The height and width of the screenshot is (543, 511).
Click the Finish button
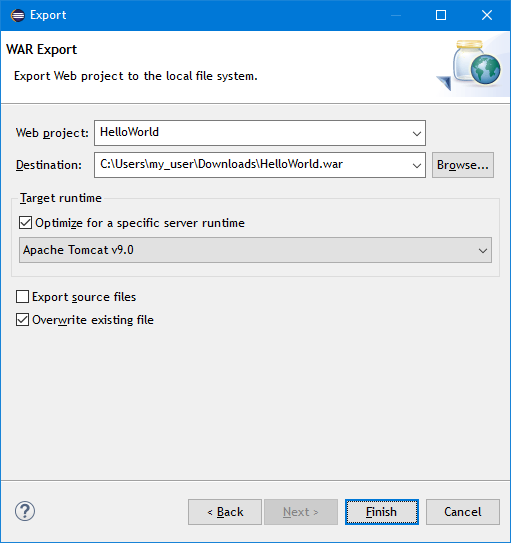click(x=382, y=512)
